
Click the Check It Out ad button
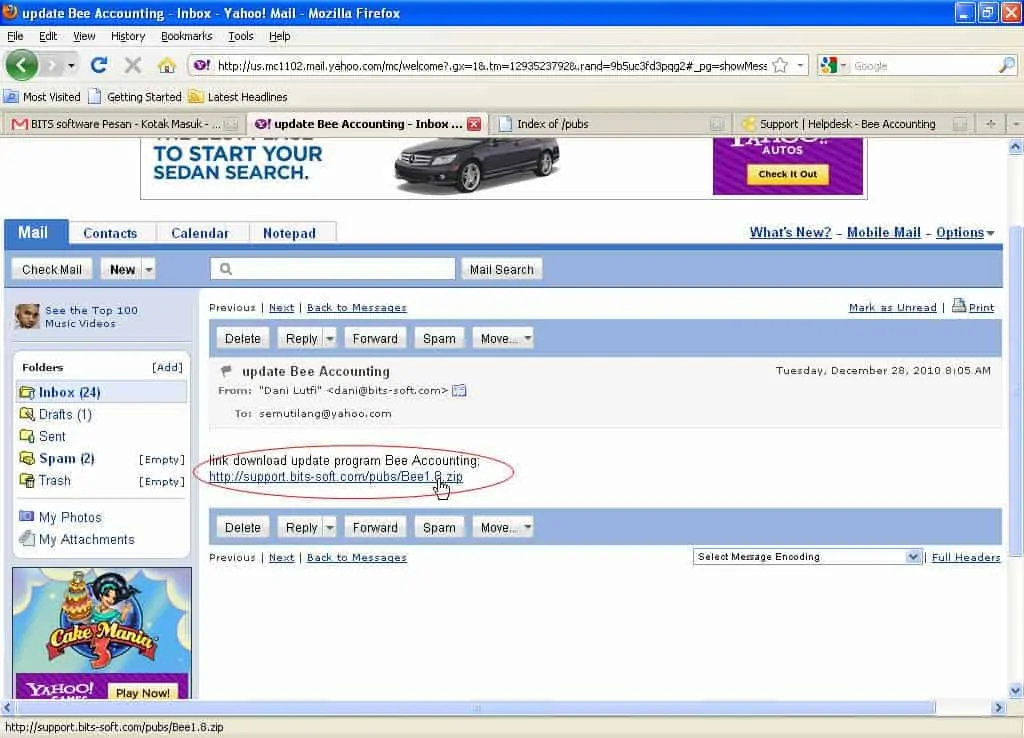click(x=788, y=174)
